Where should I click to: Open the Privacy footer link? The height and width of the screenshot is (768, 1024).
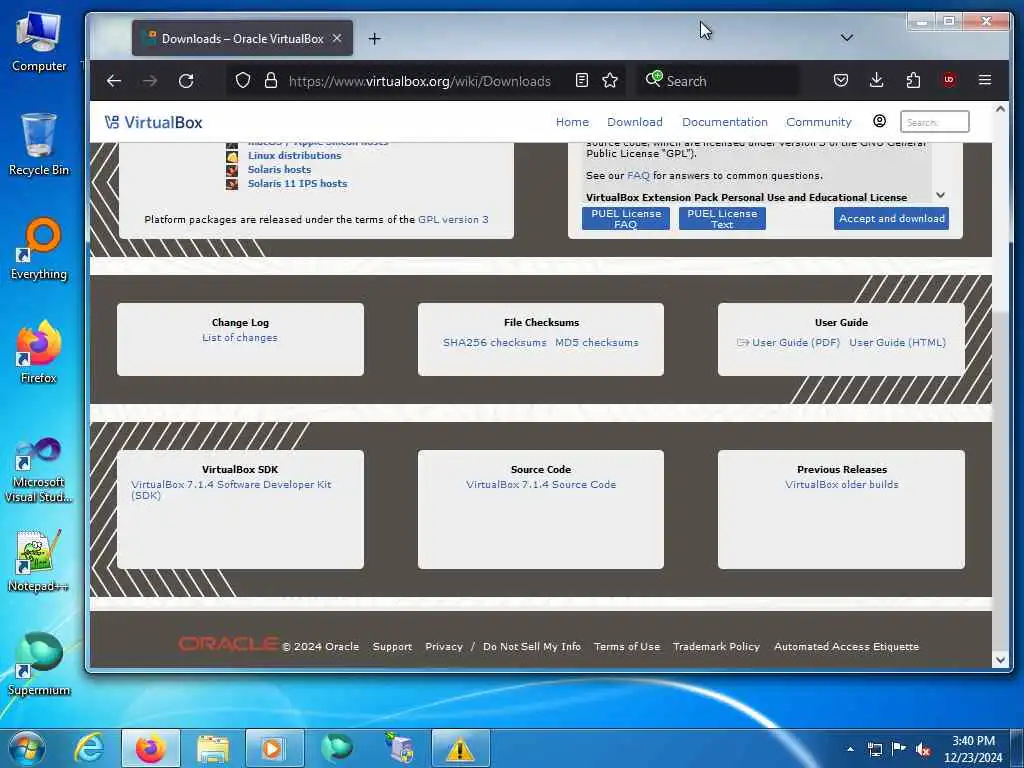click(444, 647)
